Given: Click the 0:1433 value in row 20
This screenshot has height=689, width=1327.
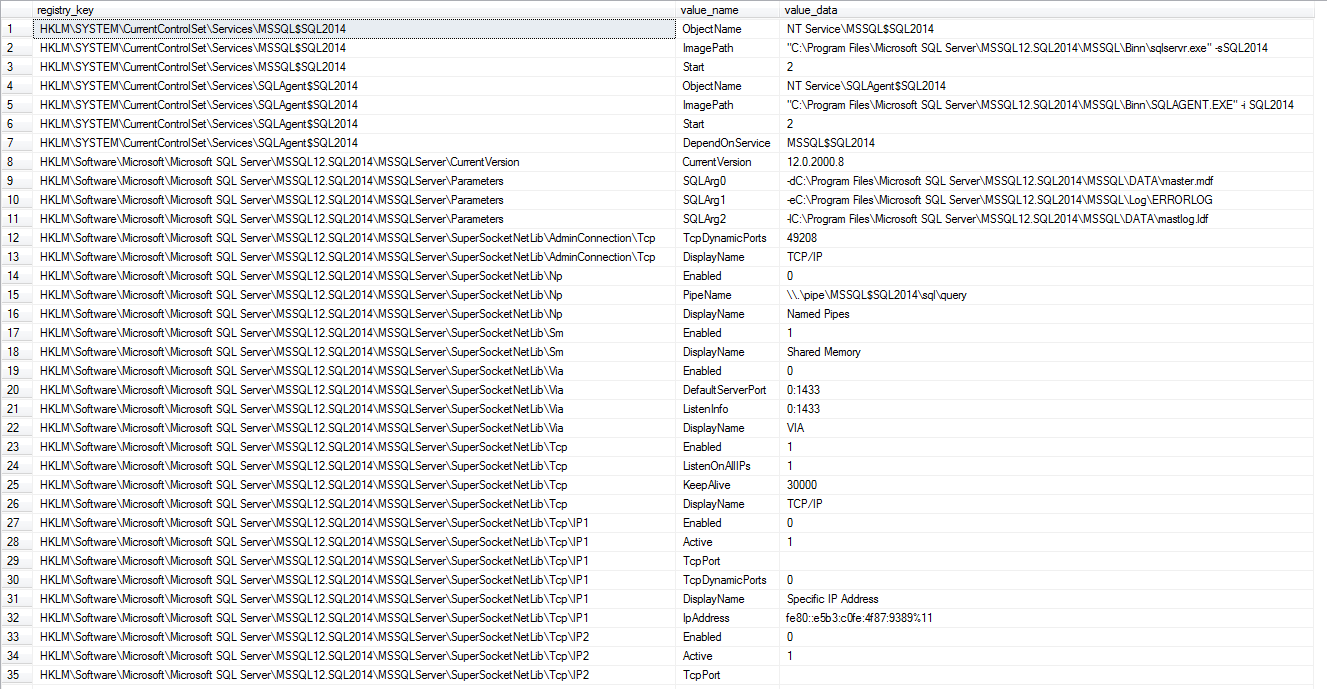Looking at the screenshot, I should (803, 390).
